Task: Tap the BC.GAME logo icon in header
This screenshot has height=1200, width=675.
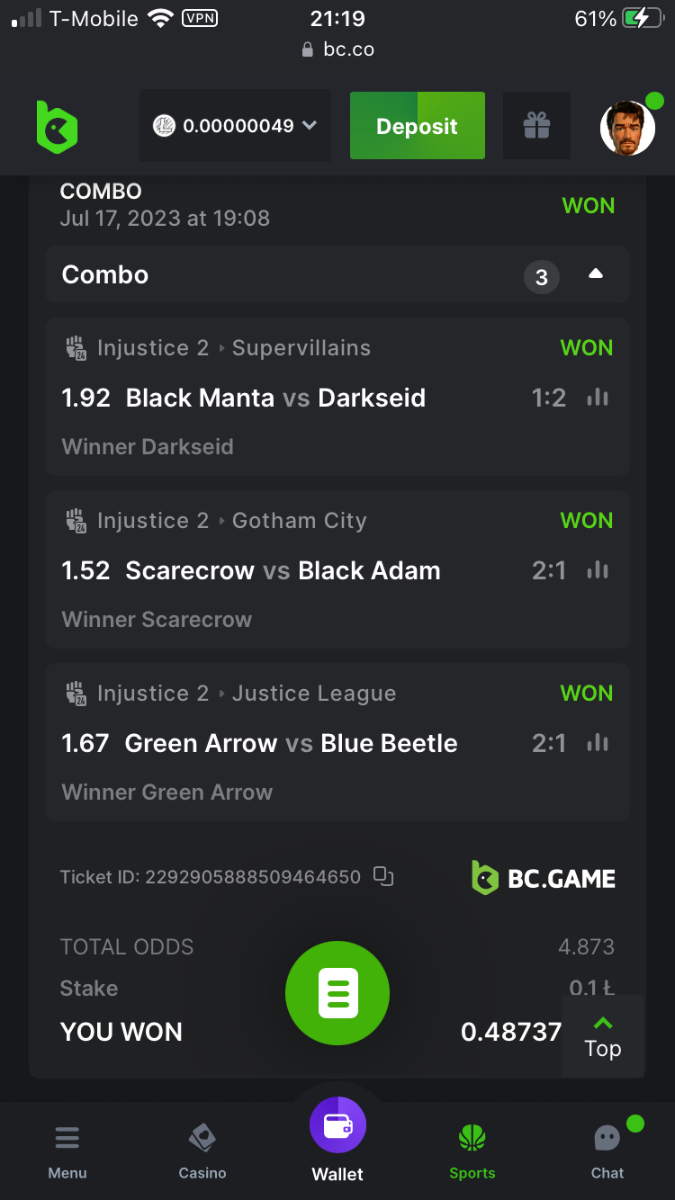Action: tap(57, 127)
